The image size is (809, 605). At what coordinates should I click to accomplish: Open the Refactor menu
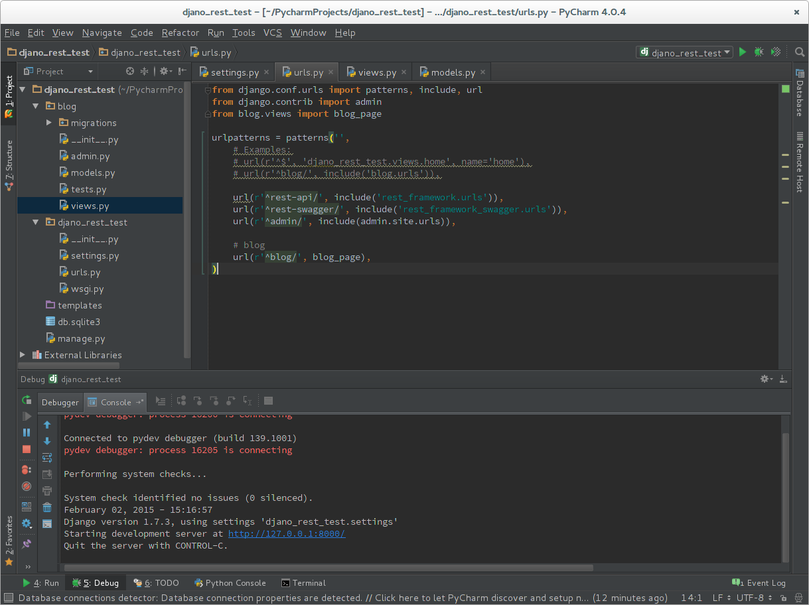pos(180,33)
